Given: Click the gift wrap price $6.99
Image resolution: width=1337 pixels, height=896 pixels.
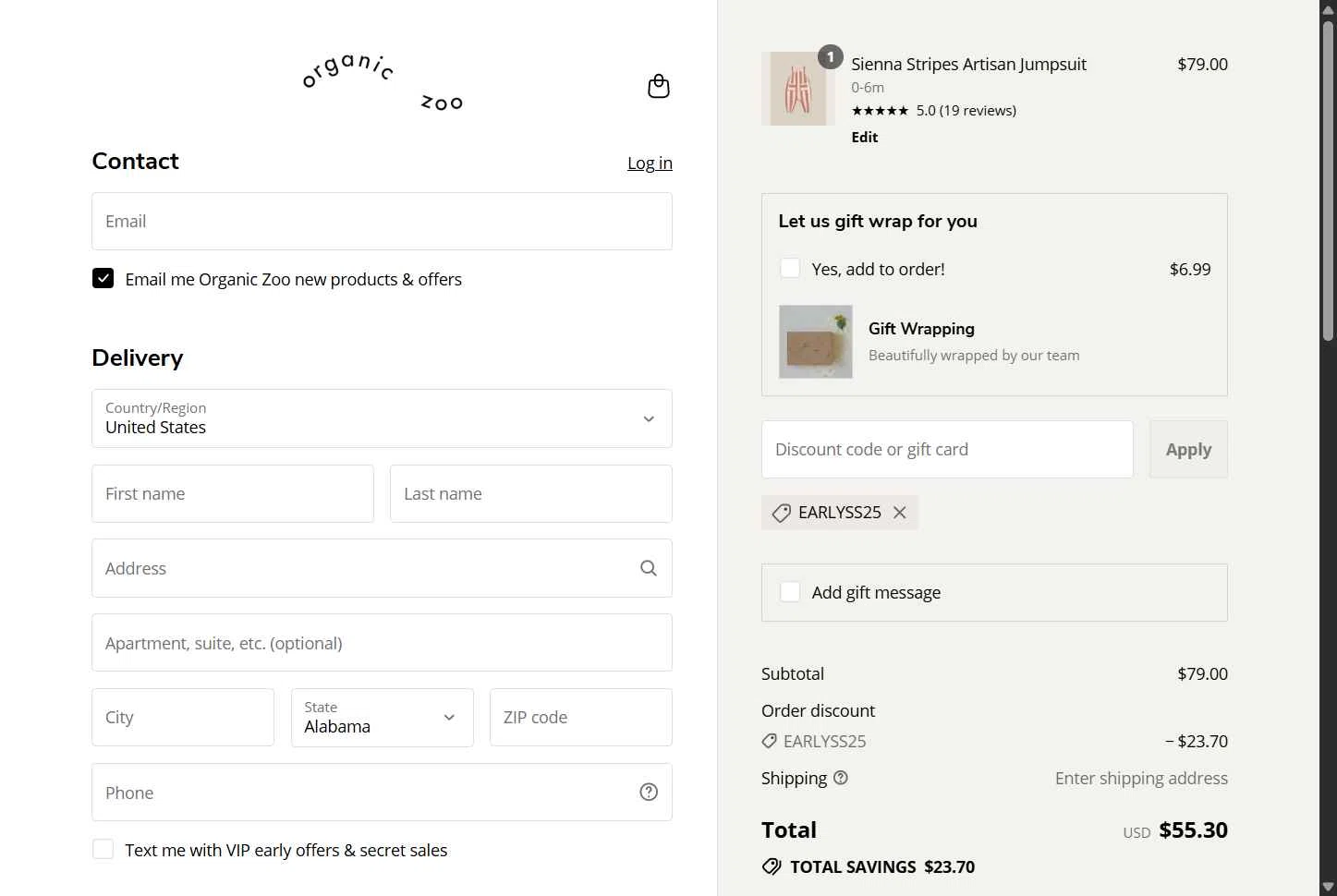Looking at the screenshot, I should point(1190,269).
